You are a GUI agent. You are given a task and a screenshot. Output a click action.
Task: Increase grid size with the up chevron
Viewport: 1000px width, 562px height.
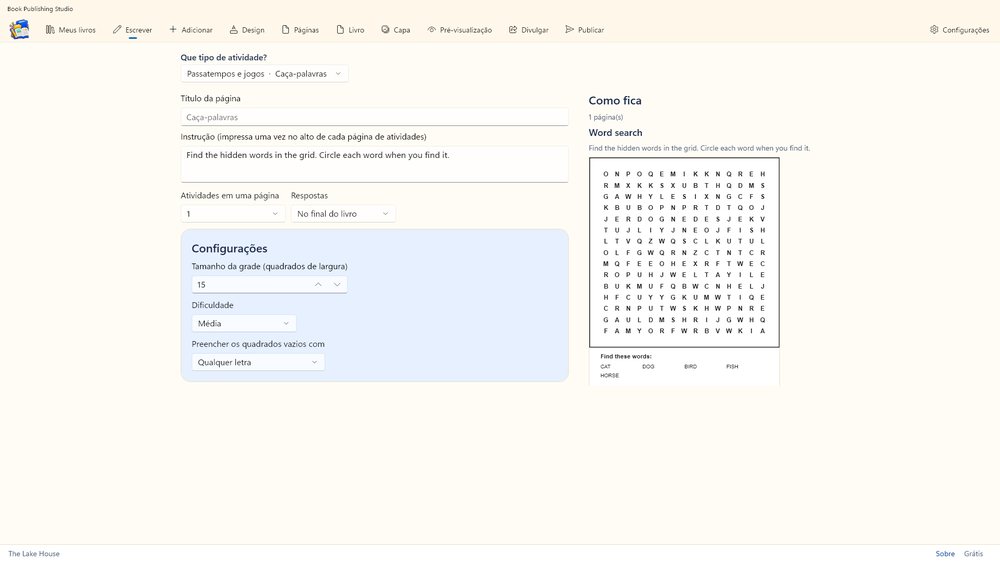[318, 285]
